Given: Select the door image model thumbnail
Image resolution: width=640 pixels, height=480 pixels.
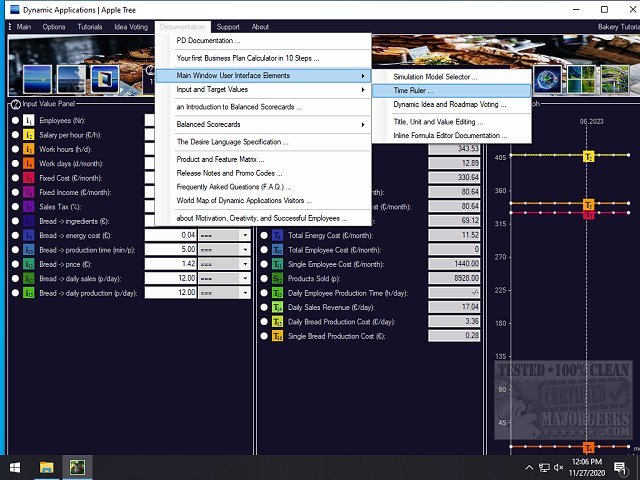Looking at the screenshot, I should point(105,79).
